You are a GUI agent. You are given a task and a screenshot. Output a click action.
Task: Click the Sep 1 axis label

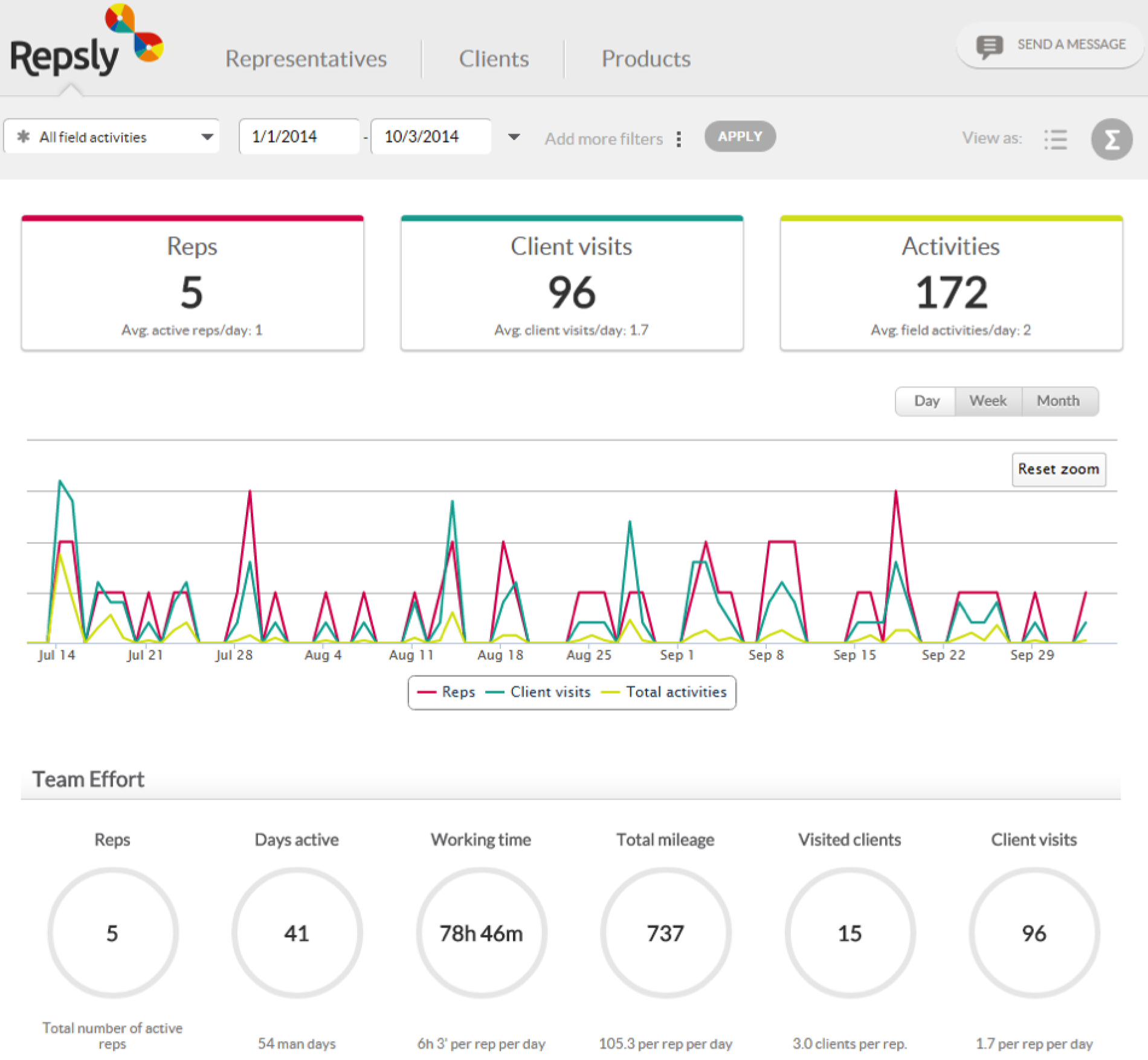click(677, 655)
